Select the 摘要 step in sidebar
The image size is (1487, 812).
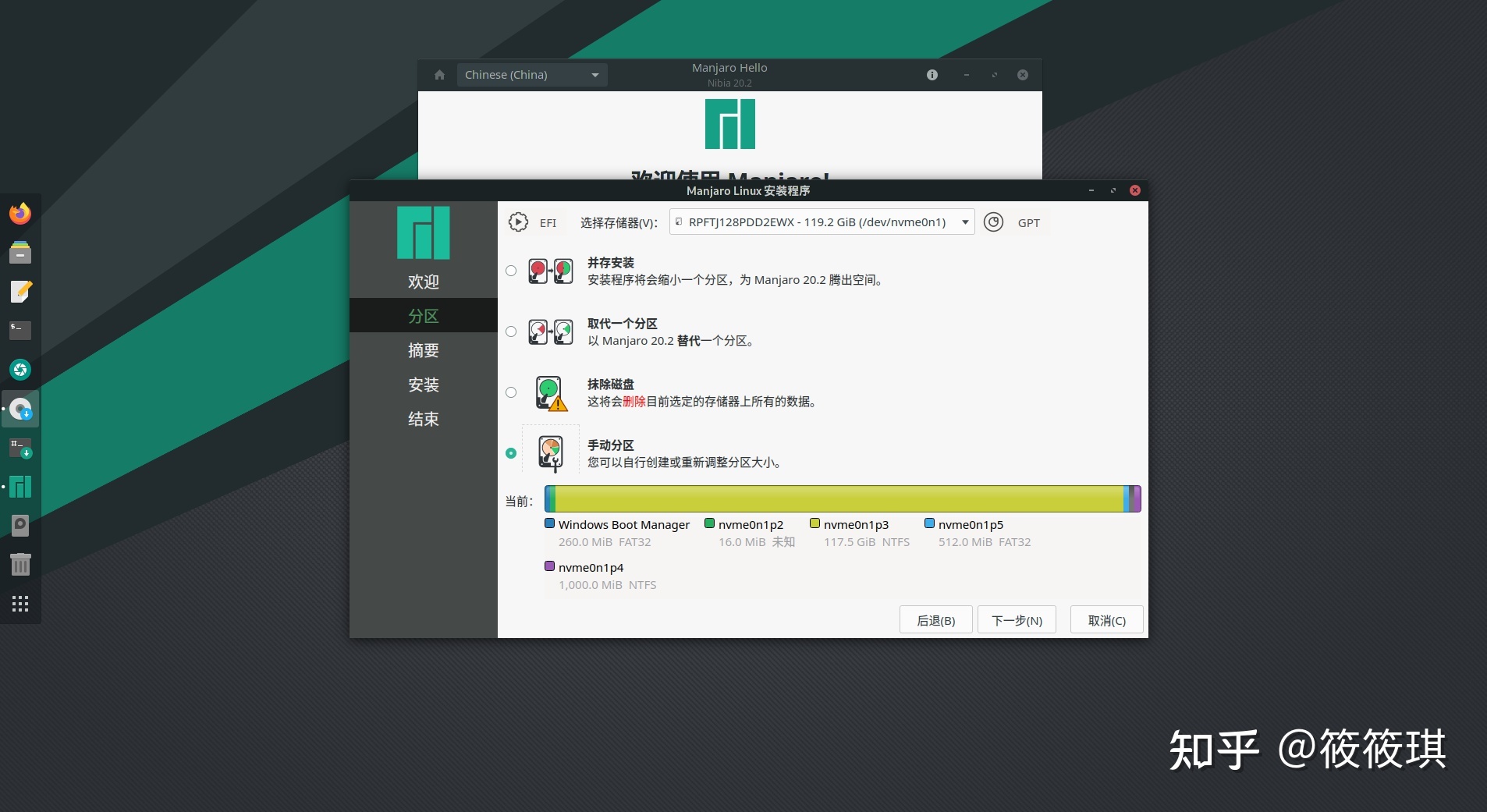(424, 350)
